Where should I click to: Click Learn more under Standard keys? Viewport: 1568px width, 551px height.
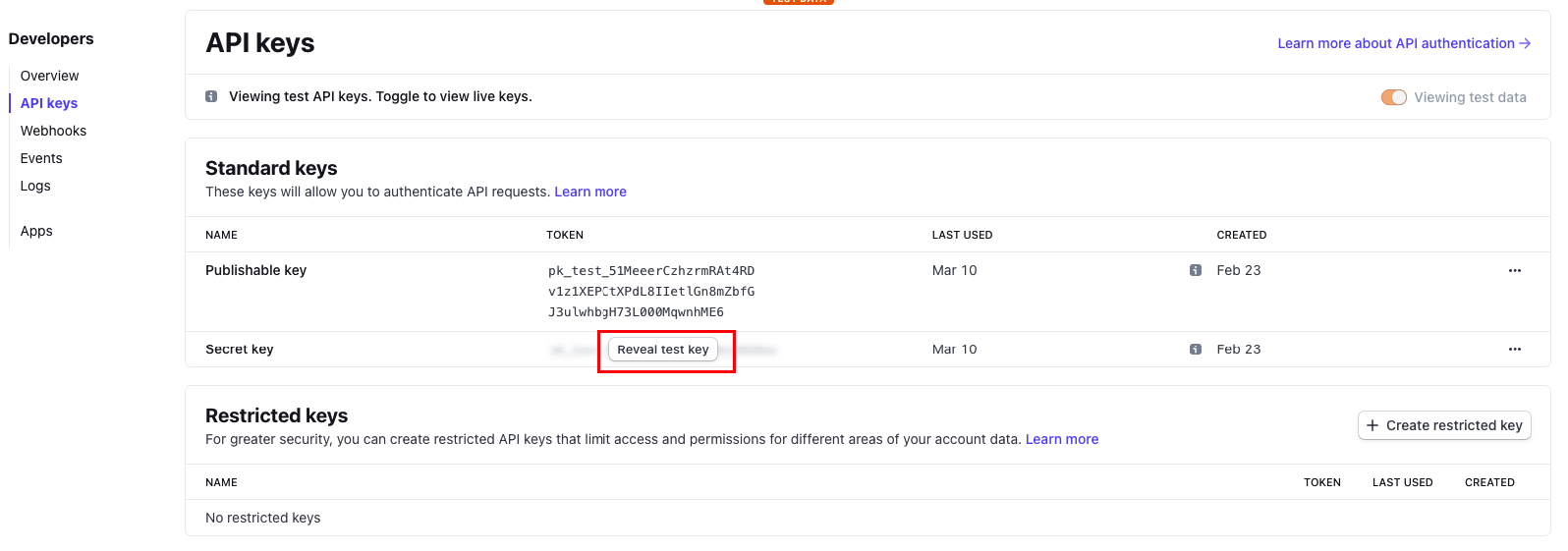pyautogui.click(x=590, y=192)
